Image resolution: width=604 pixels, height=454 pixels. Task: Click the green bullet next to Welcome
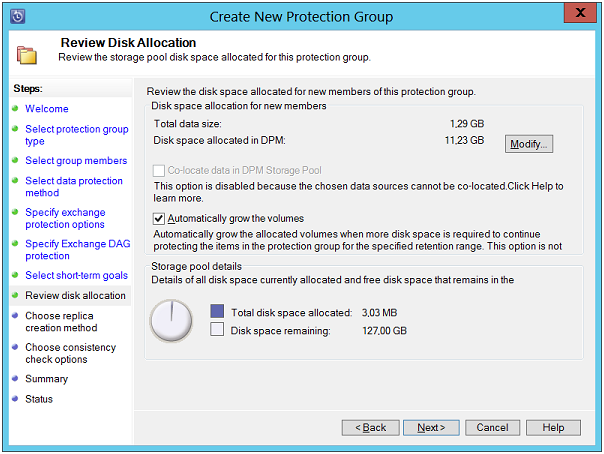pyautogui.click(x=15, y=109)
